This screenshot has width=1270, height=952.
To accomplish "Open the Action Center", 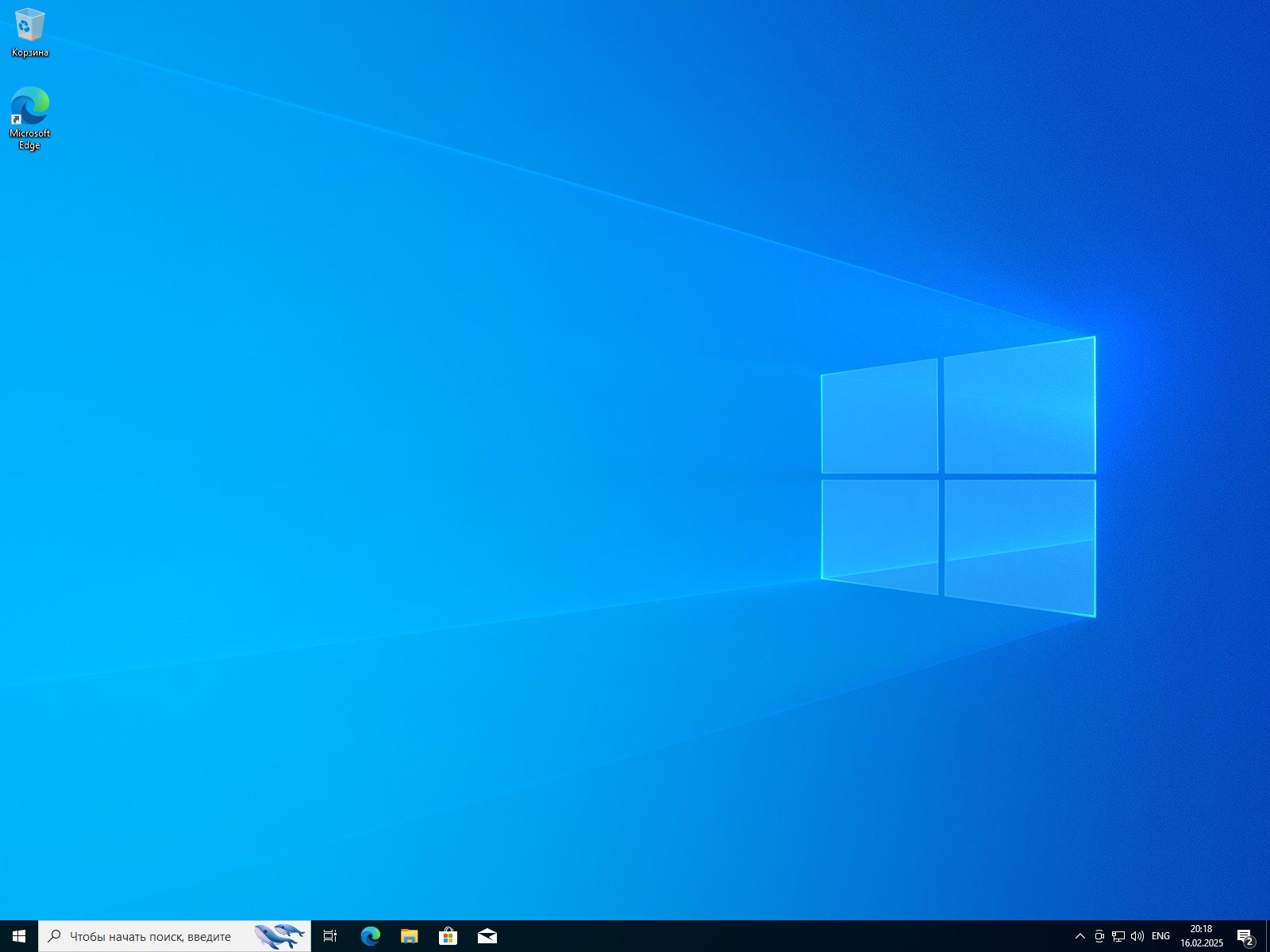I will click(x=1243, y=936).
